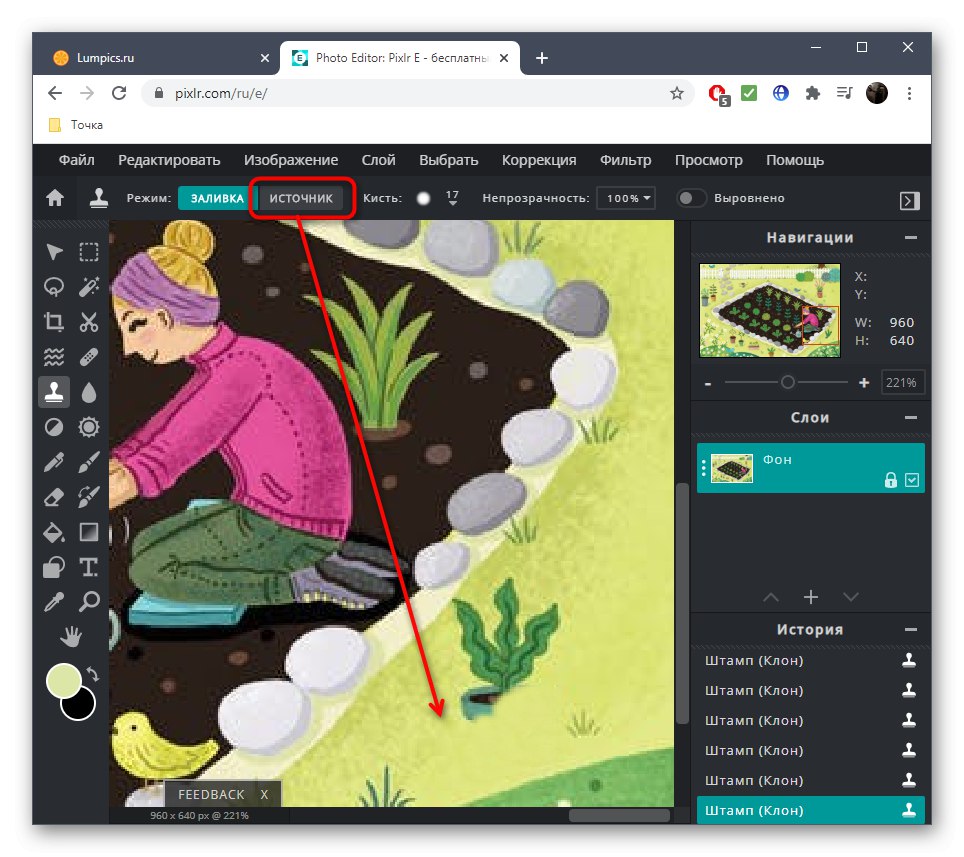Pick the Fill bucket tool
The width and height of the screenshot is (964, 857).
point(54,532)
